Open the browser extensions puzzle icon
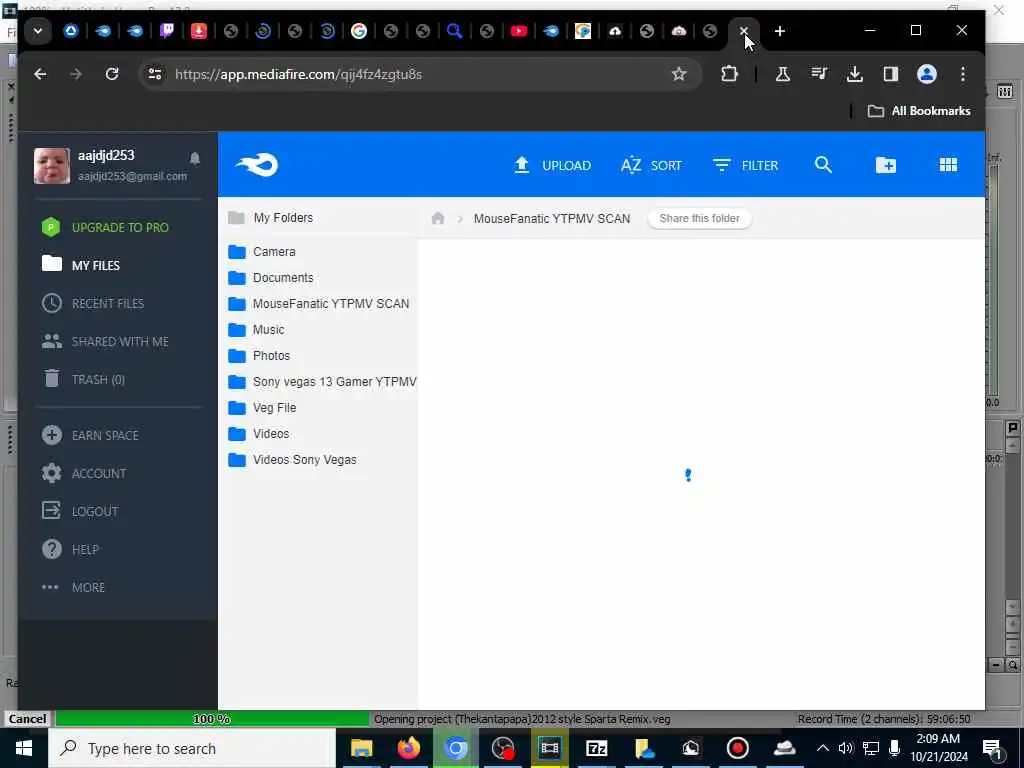The height and width of the screenshot is (768, 1024). (729, 74)
